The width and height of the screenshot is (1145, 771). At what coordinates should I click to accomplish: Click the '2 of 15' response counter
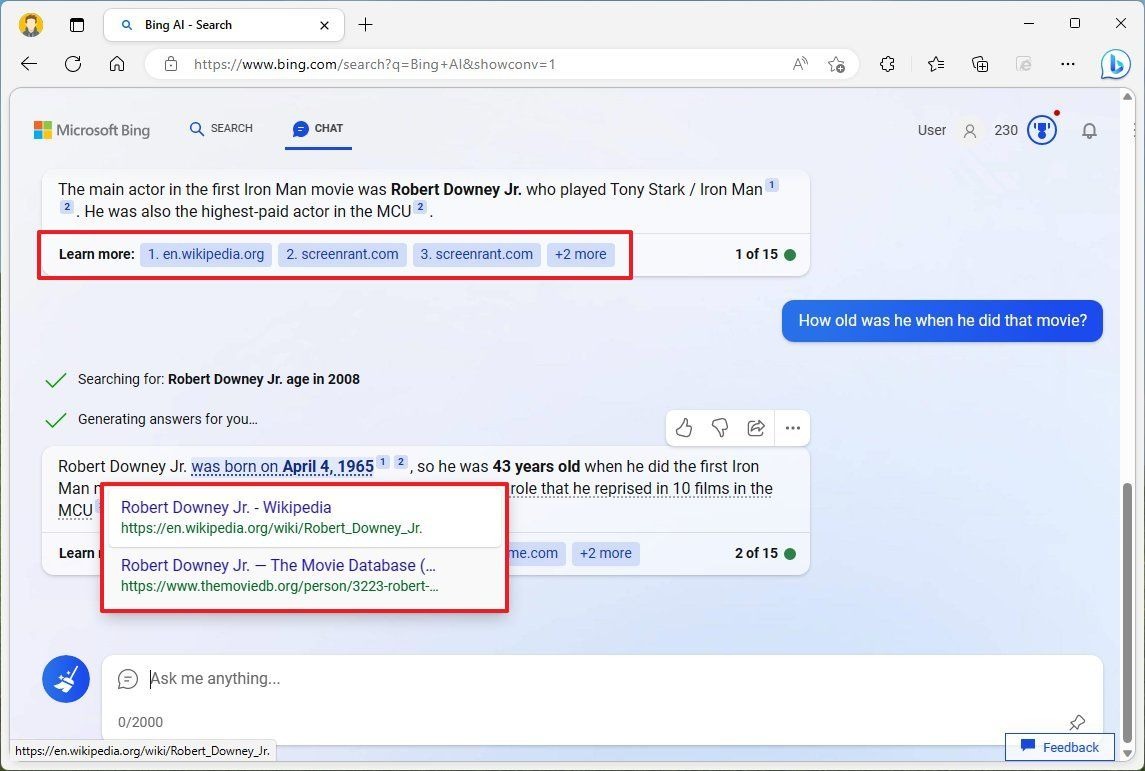pyautogui.click(x=757, y=553)
